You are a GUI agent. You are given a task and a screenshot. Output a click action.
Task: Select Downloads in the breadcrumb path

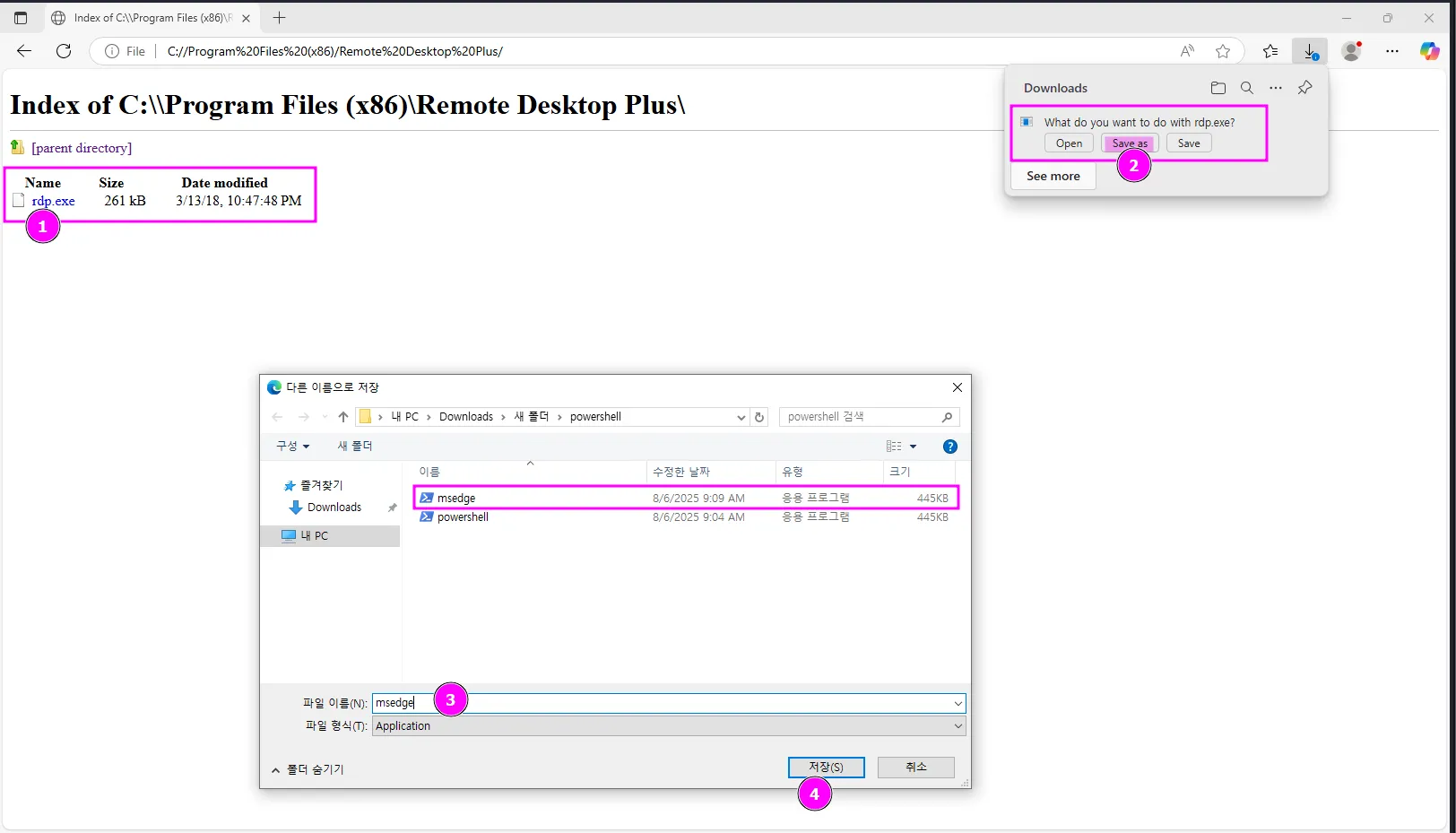point(466,417)
